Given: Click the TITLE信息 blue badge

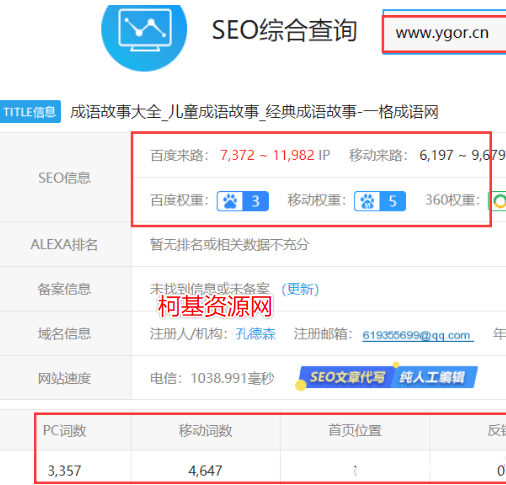Looking at the screenshot, I should click(x=30, y=112).
